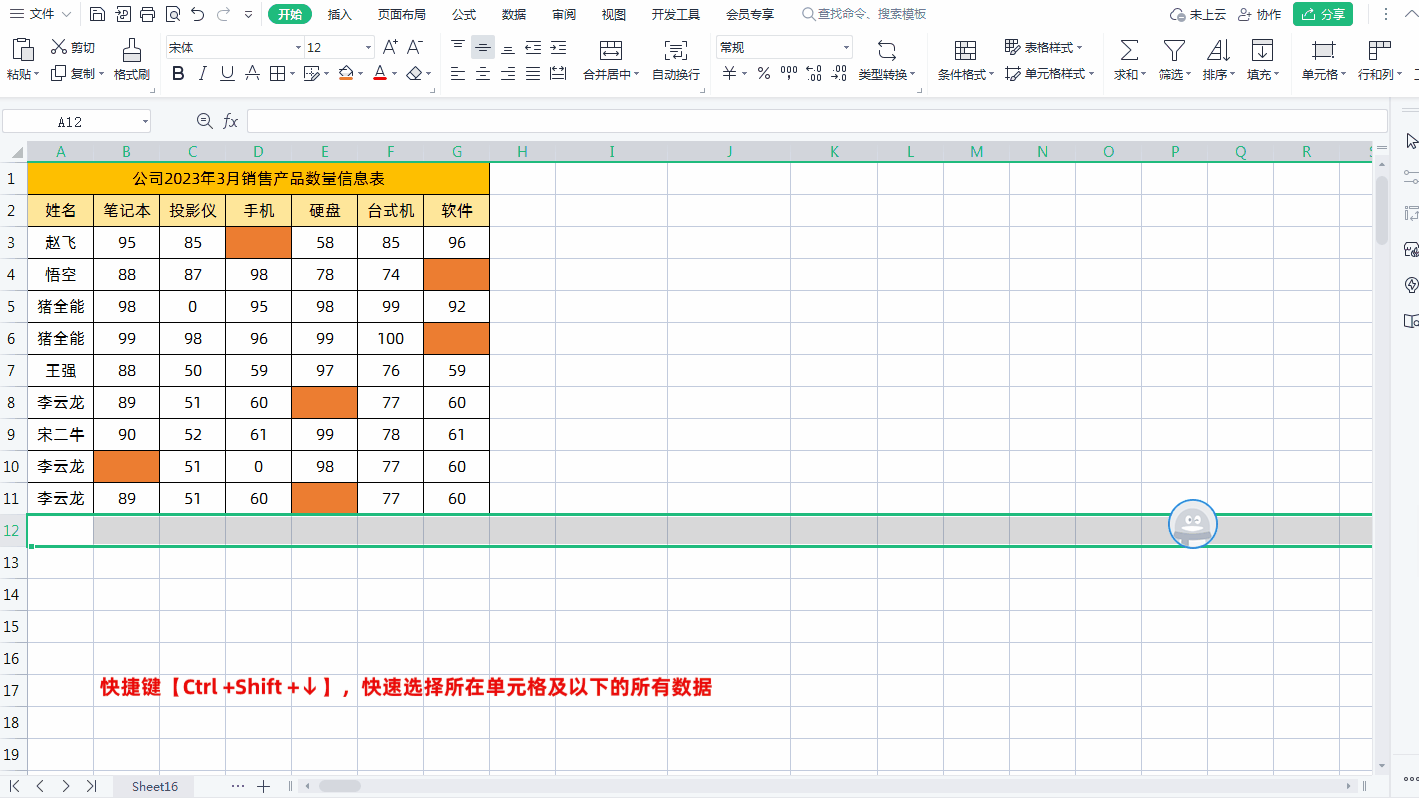This screenshot has width=1419, height=798.
Task: Toggle align text right
Action: point(508,73)
